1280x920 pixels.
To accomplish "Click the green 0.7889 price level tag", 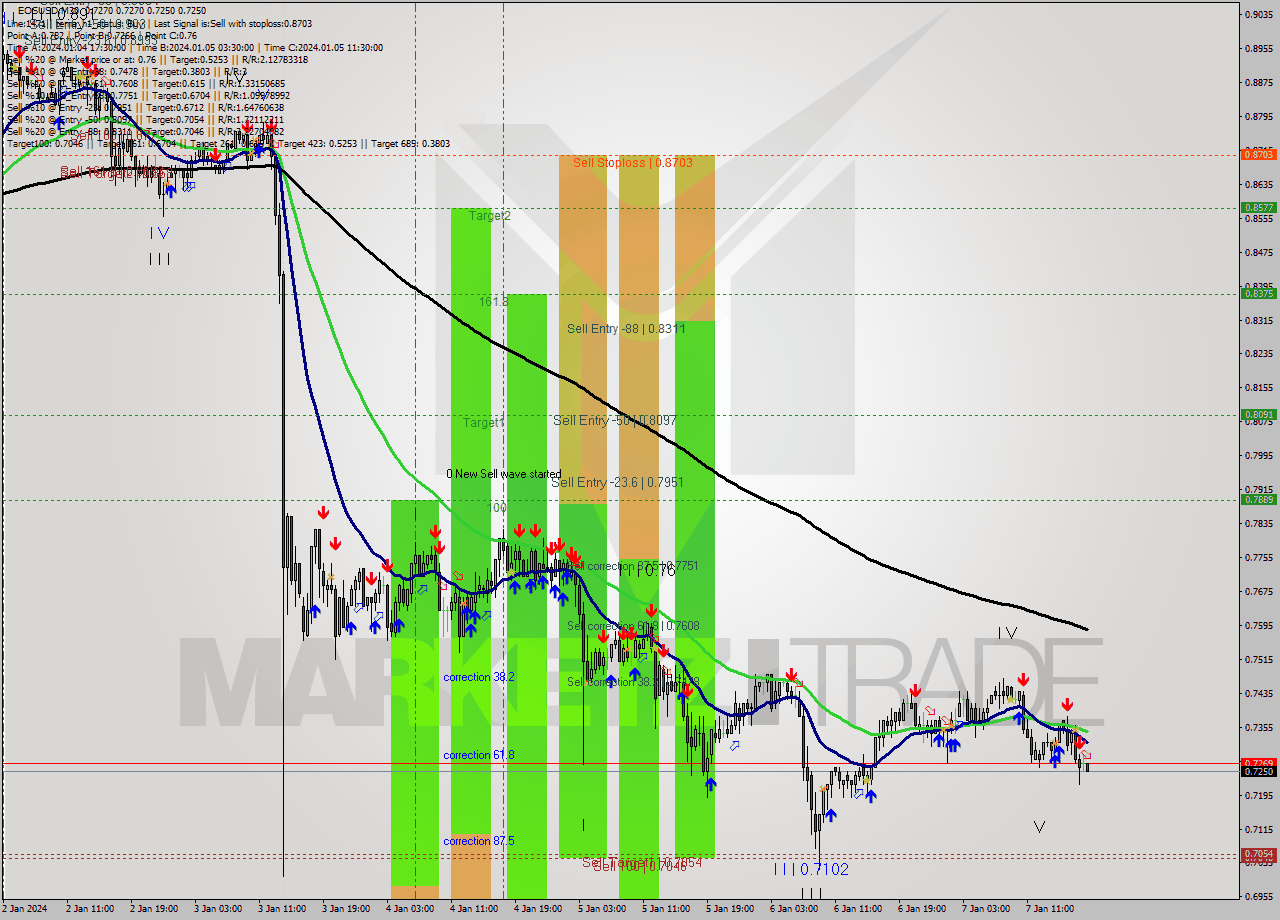I will pos(1258,499).
